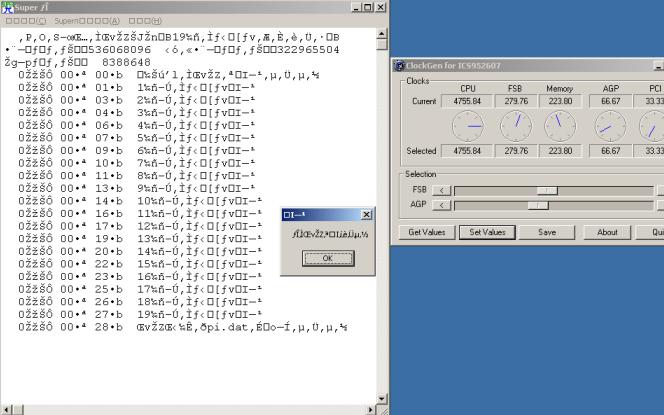Click the Get Values button
This screenshot has height=415, width=664.
click(x=427, y=232)
